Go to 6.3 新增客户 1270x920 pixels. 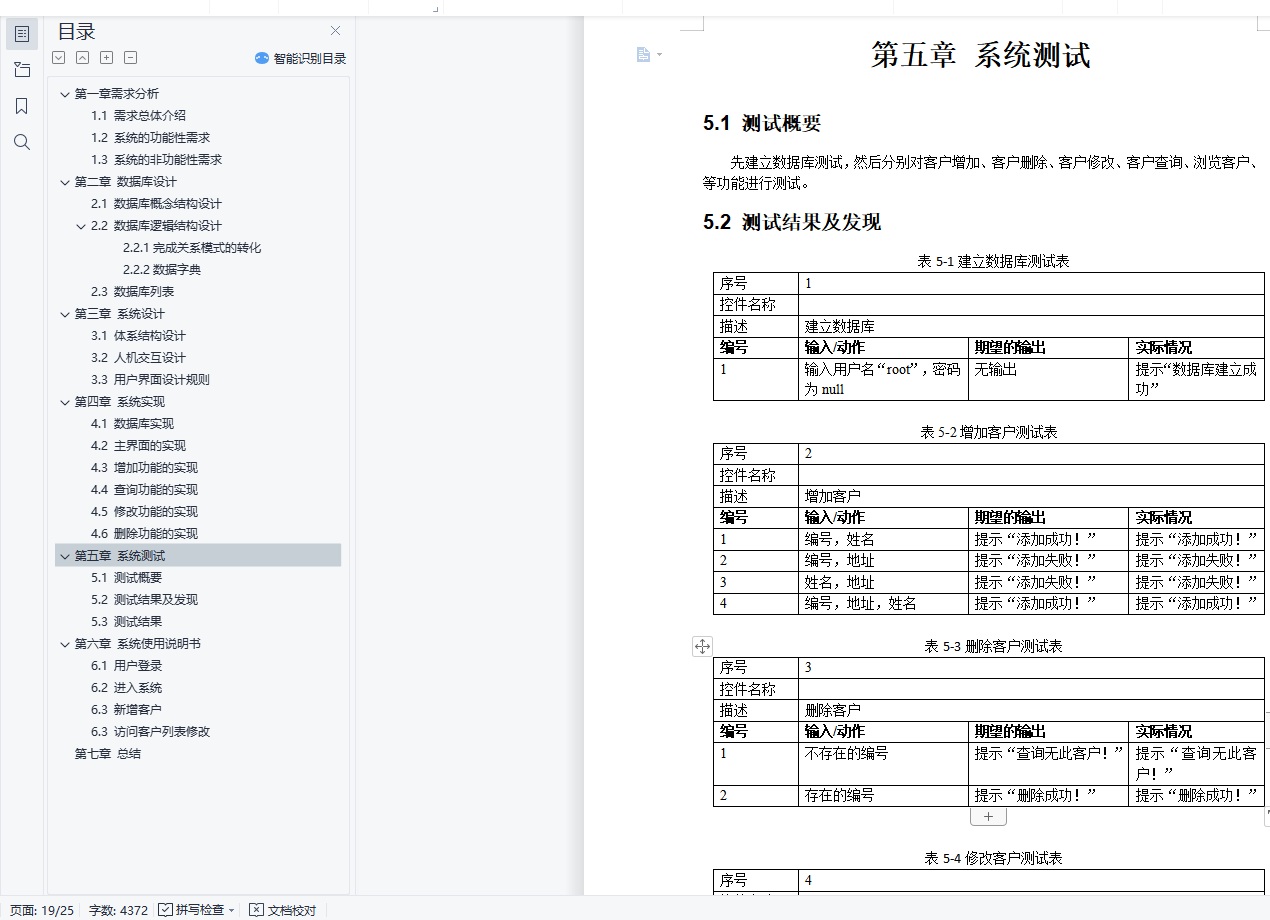(126, 710)
